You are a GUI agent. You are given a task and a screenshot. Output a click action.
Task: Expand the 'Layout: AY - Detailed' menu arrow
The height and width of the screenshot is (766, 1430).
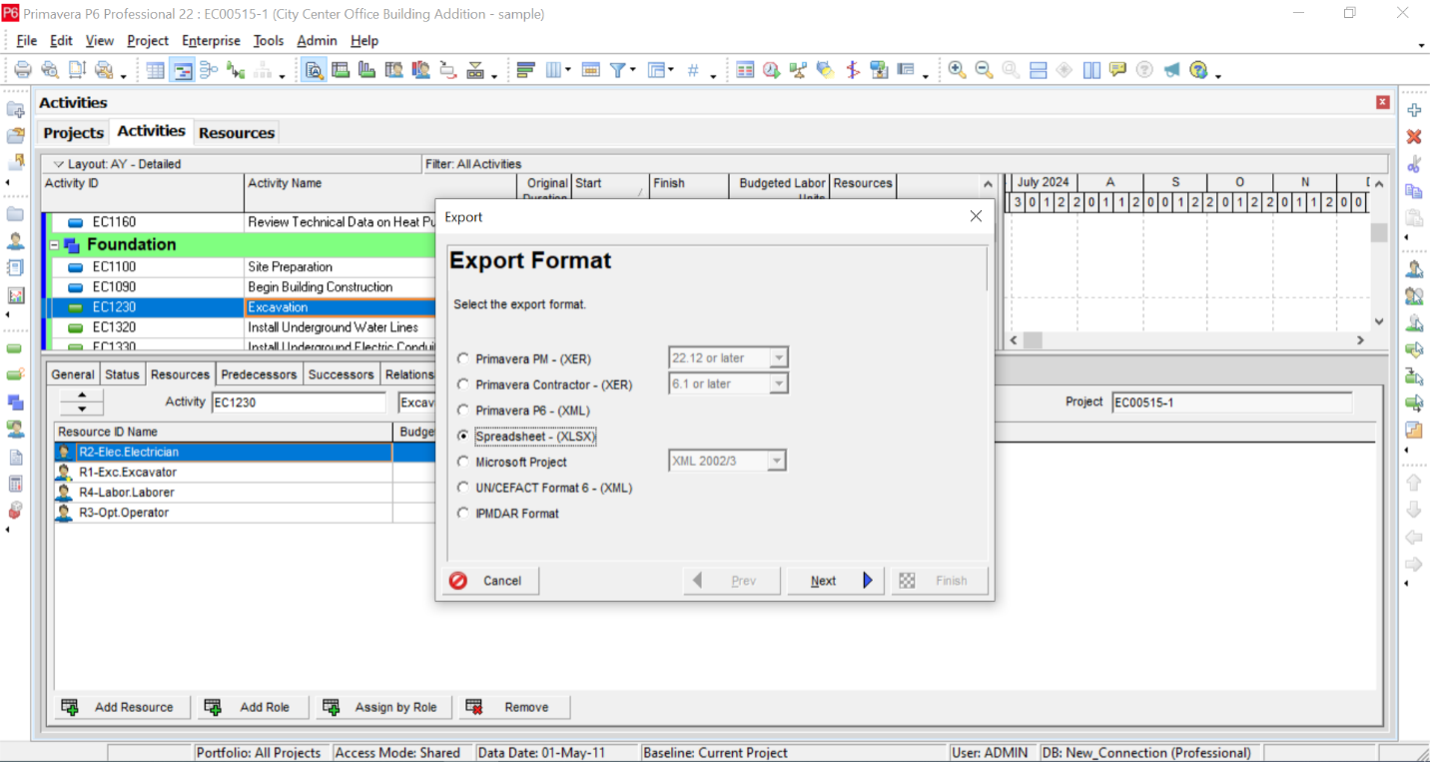tap(58, 164)
